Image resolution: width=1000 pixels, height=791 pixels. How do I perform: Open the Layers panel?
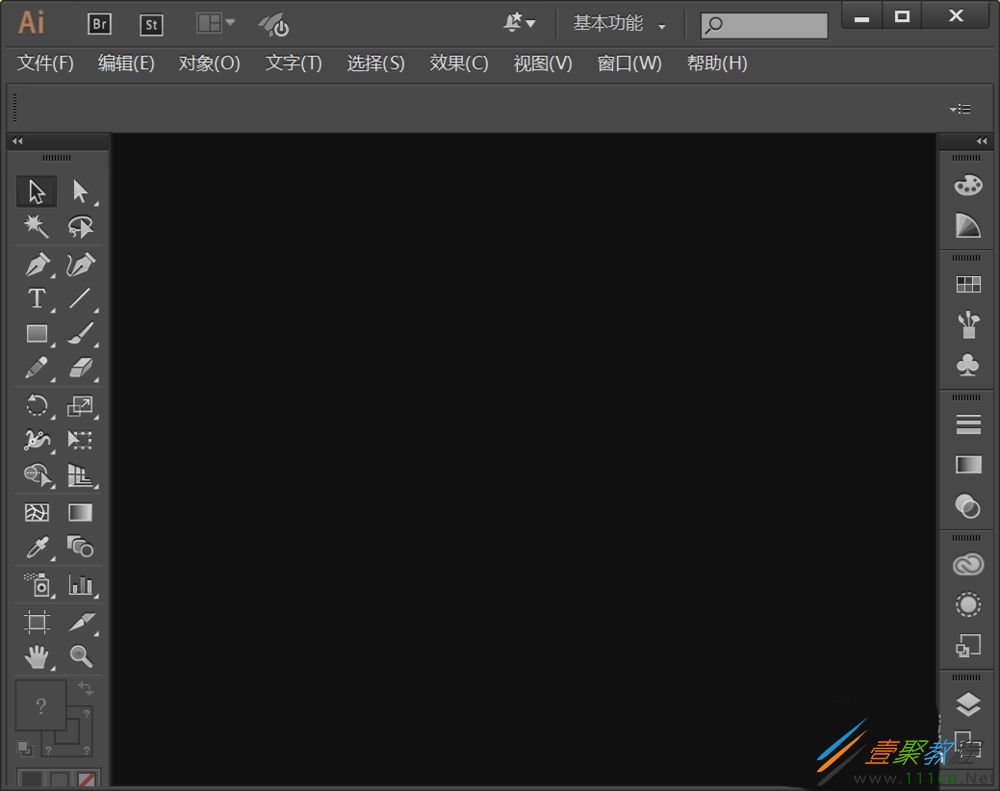click(967, 704)
